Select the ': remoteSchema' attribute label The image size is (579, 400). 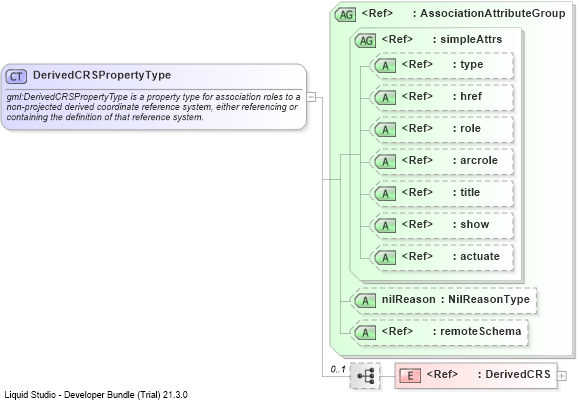pos(477,331)
